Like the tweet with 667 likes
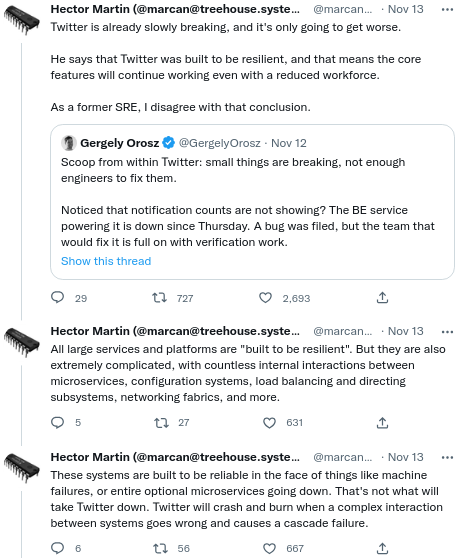457x558 pixels. (x=269, y=548)
